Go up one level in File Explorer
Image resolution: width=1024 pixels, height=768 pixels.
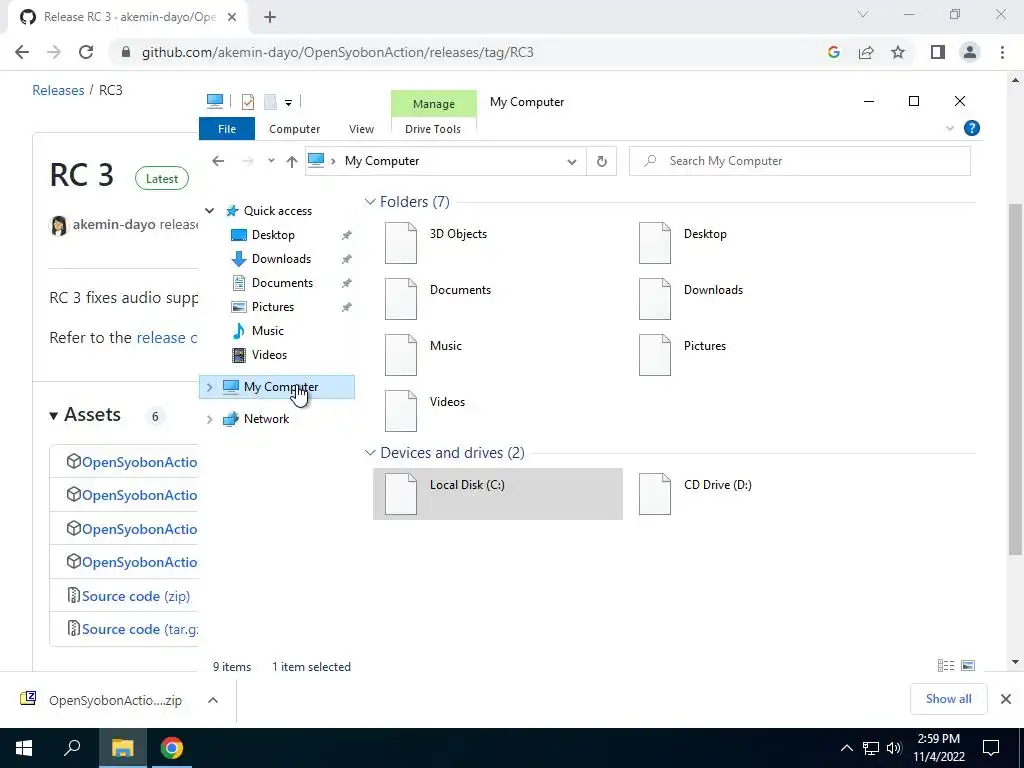pos(291,161)
